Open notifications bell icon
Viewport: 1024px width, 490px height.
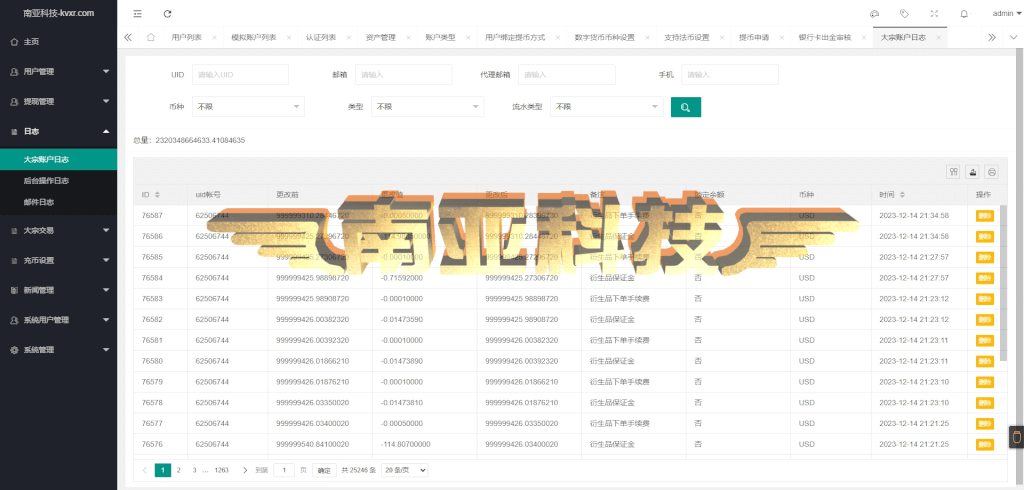tap(965, 13)
